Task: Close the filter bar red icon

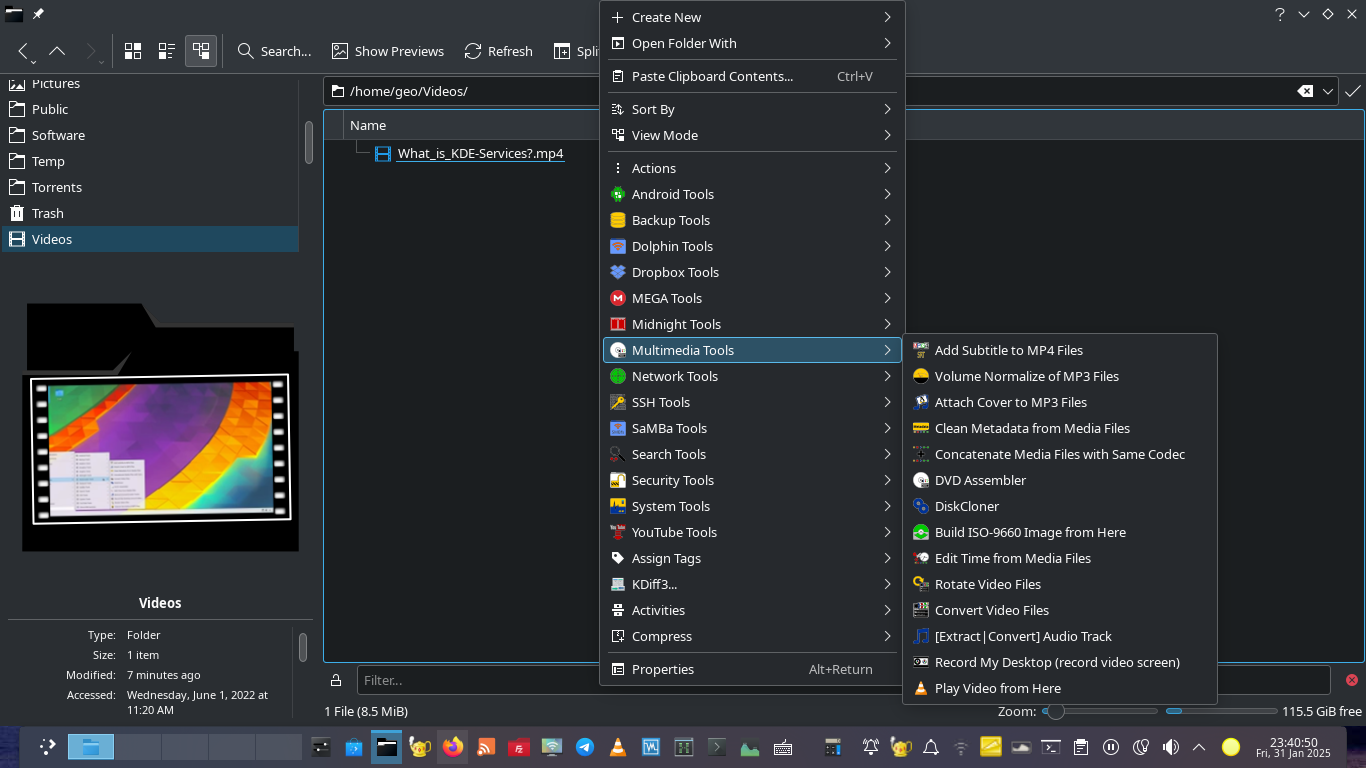Action: pyautogui.click(x=1351, y=680)
